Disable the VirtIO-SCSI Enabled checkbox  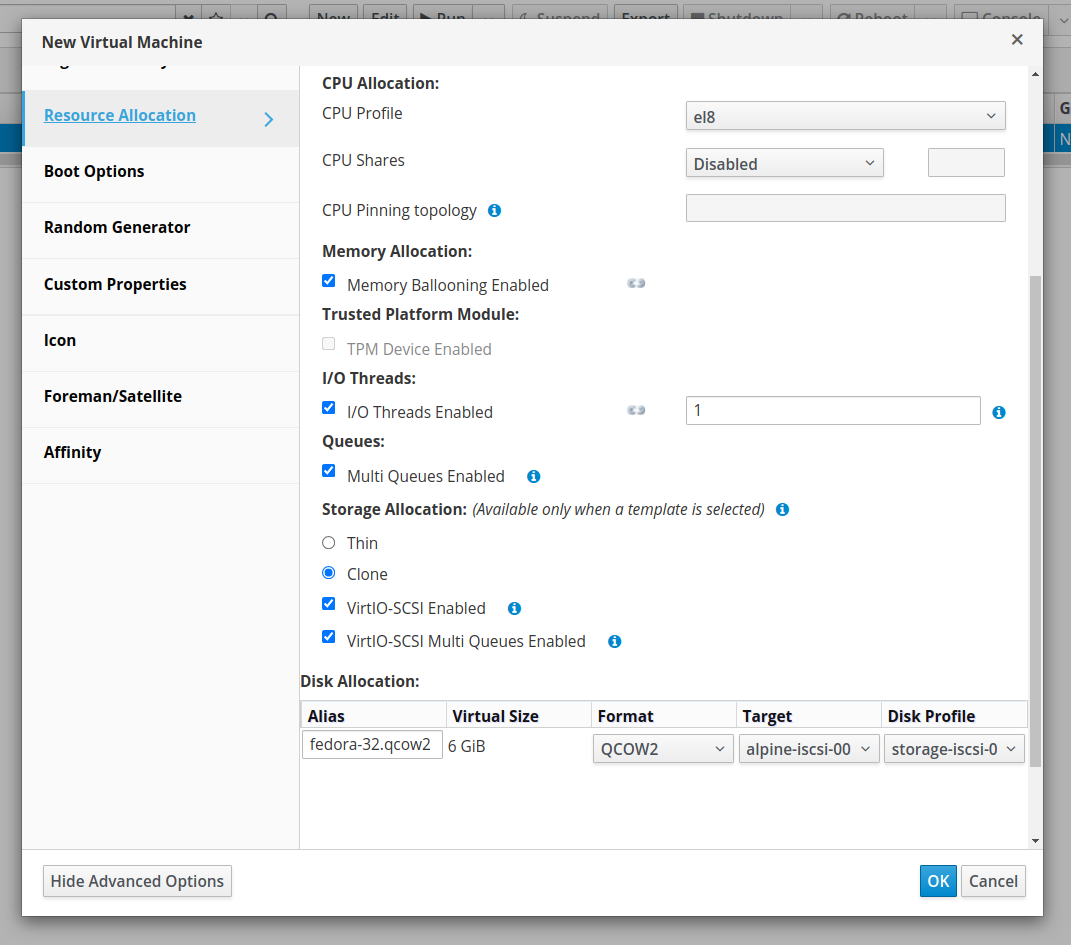click(329, 604)
